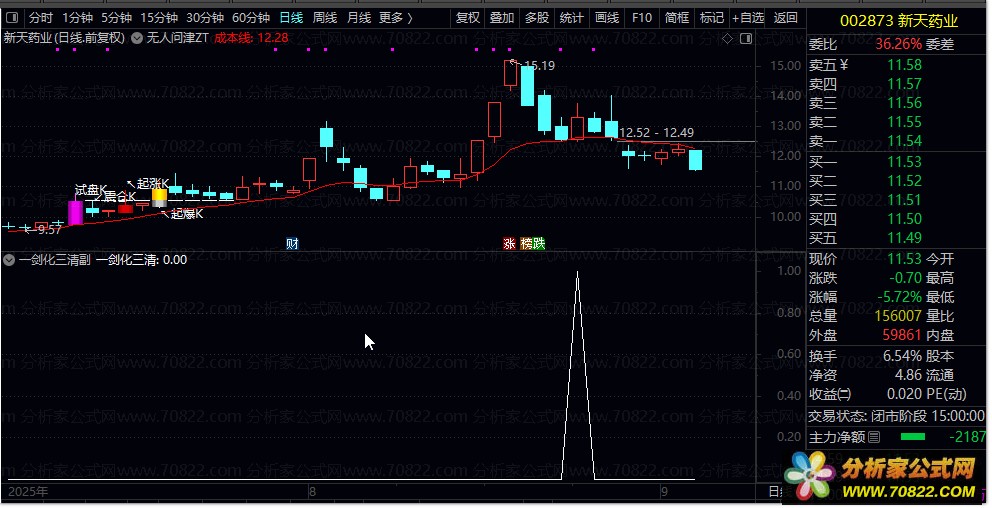Click the 净资 value 4.86
The width and height of the screenshot is (992, 508).
(908, 375)
